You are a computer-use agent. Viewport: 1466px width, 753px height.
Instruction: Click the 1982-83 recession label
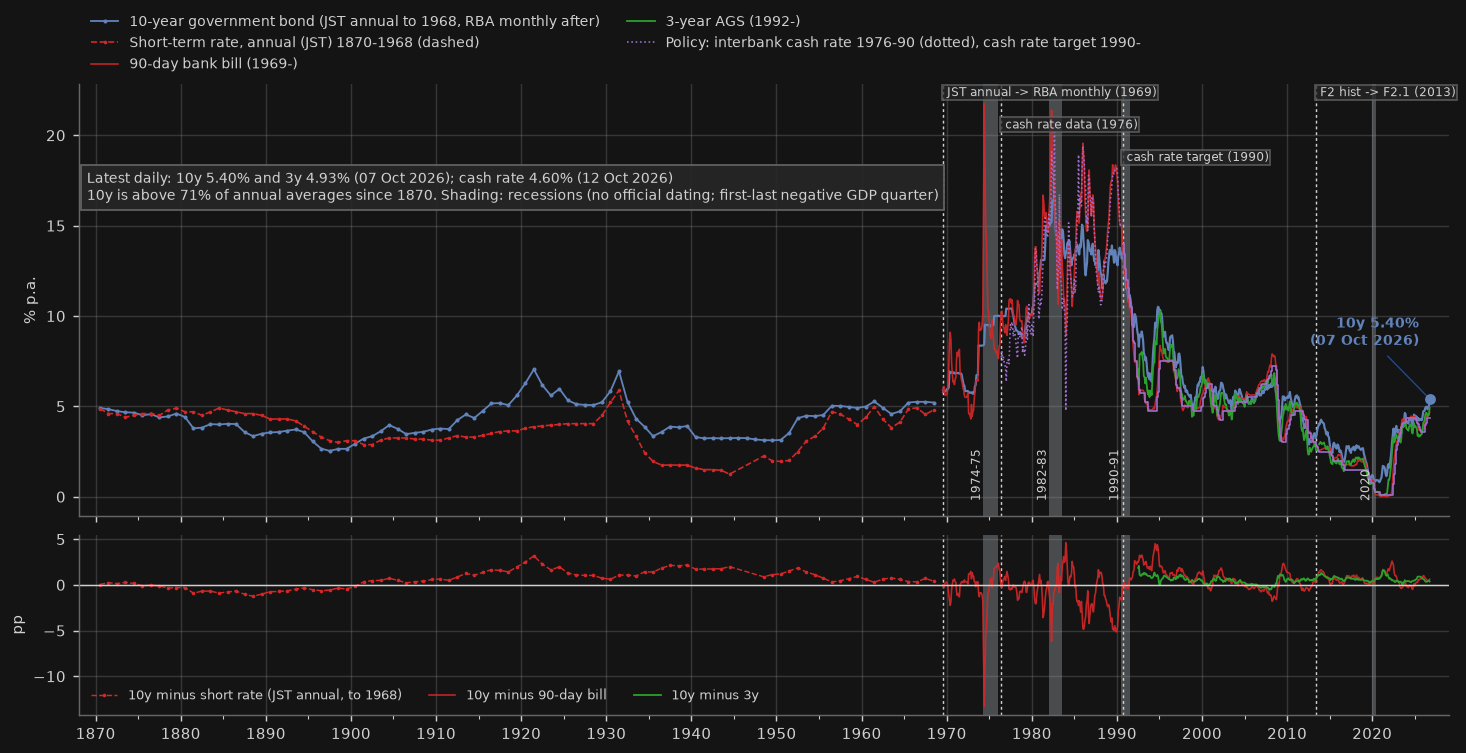(1041, 474)
